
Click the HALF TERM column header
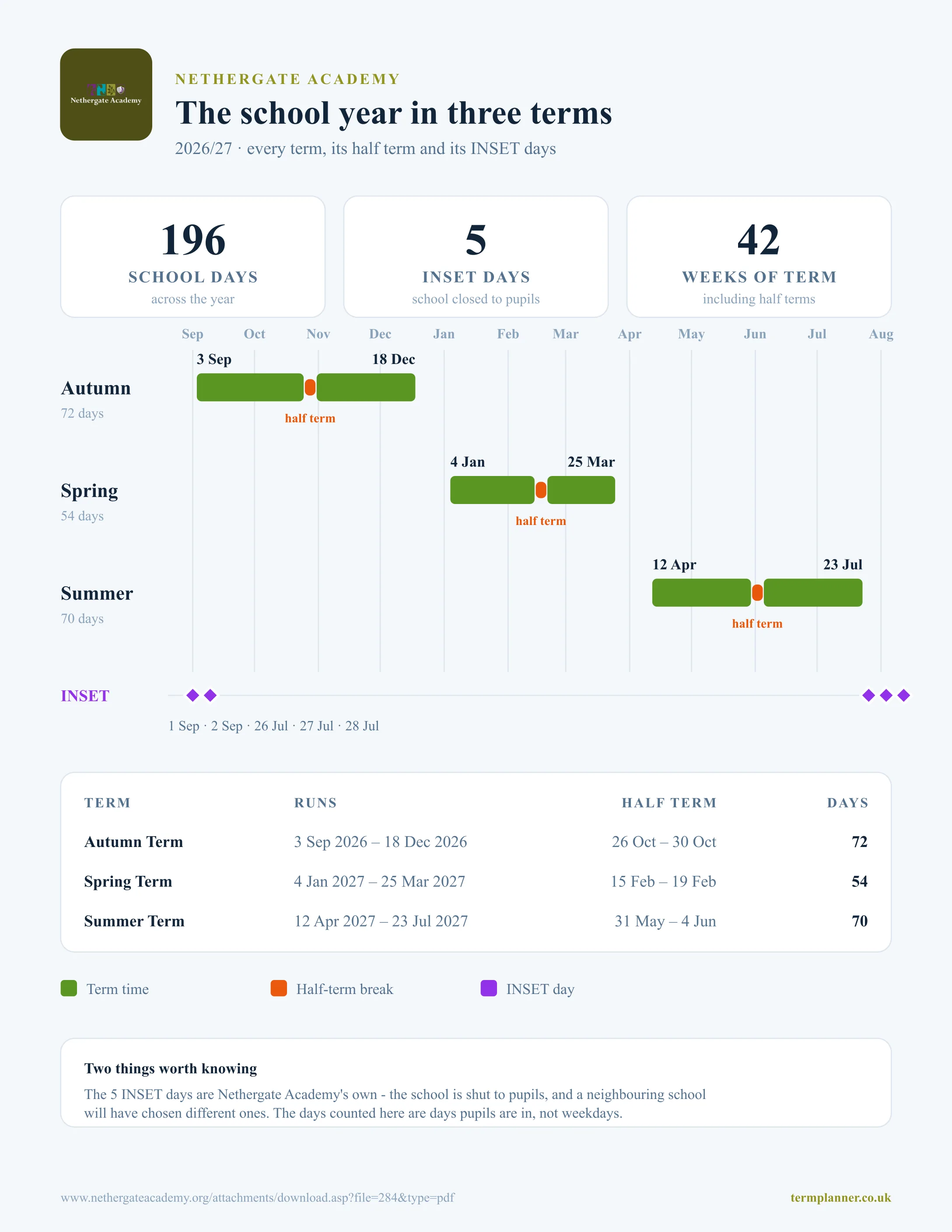coord(669,803)
